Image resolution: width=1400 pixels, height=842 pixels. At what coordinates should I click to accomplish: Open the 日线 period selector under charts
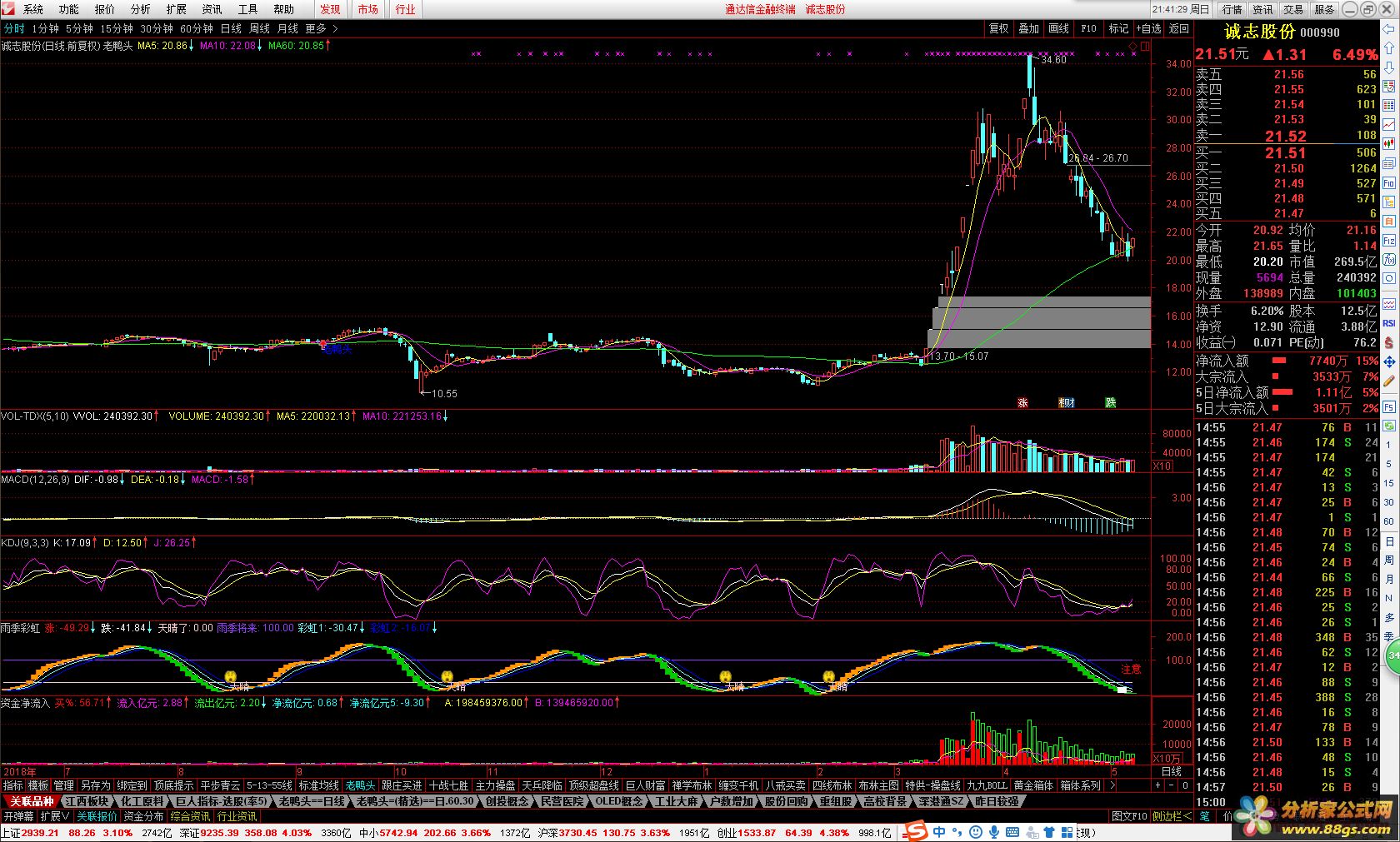(1172, 772)
